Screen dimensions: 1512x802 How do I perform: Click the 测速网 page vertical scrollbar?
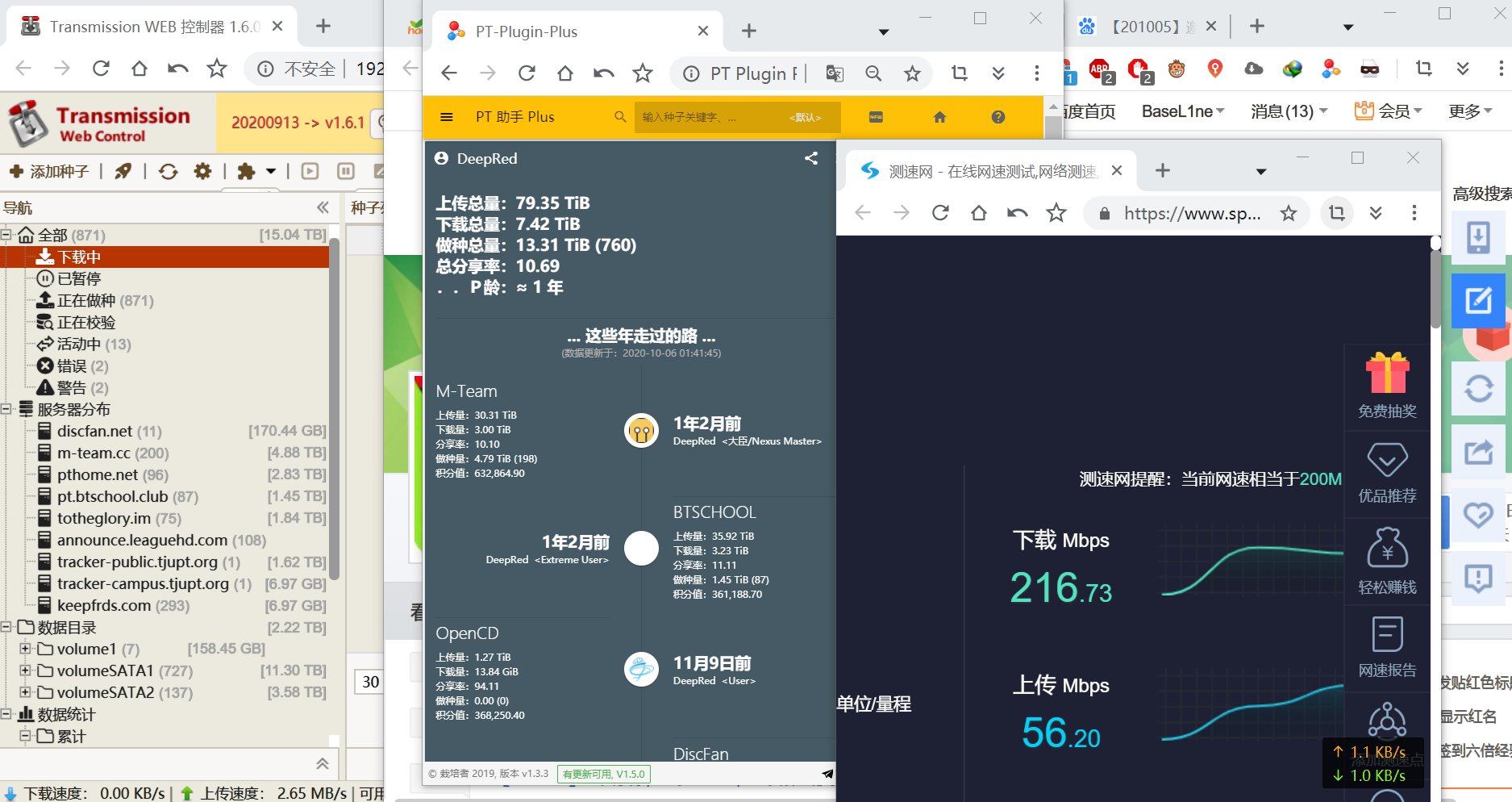coord(1435,289)
